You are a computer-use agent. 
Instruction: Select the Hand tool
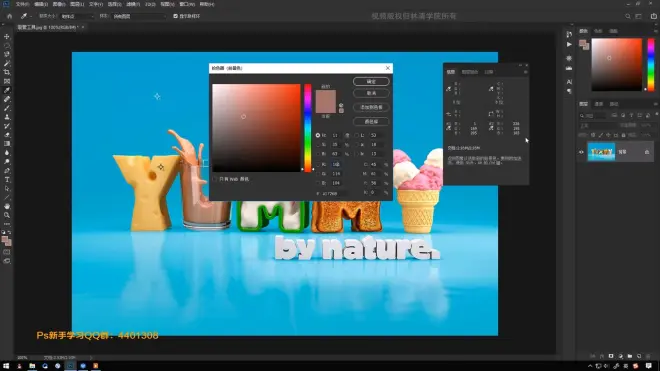tap(7, 206)
